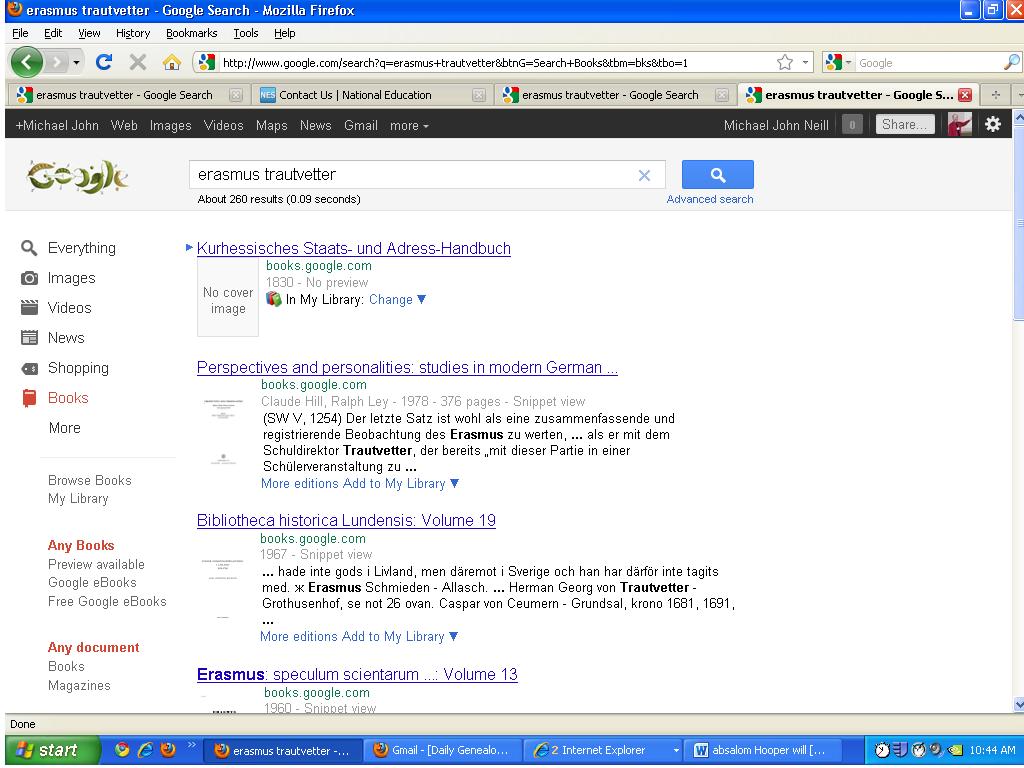Reload the page with the refresh icon
Screen dimensions: 1024x768
[x=103, y=62]
